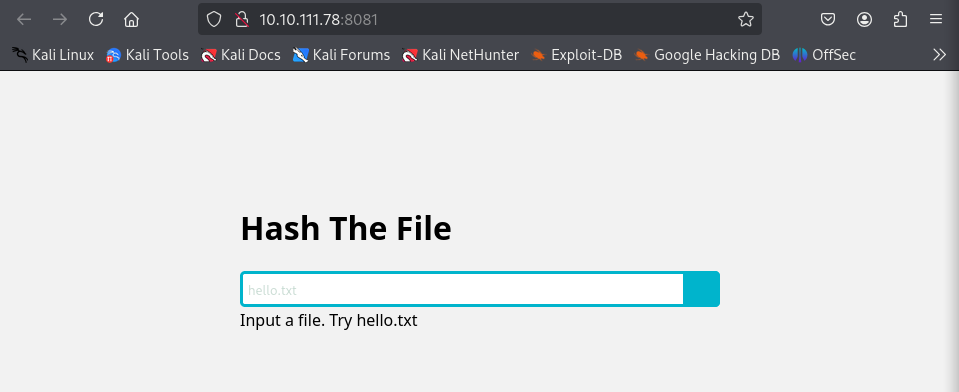Open the Google Hacking DB bookmark

(x=707, y=55)
